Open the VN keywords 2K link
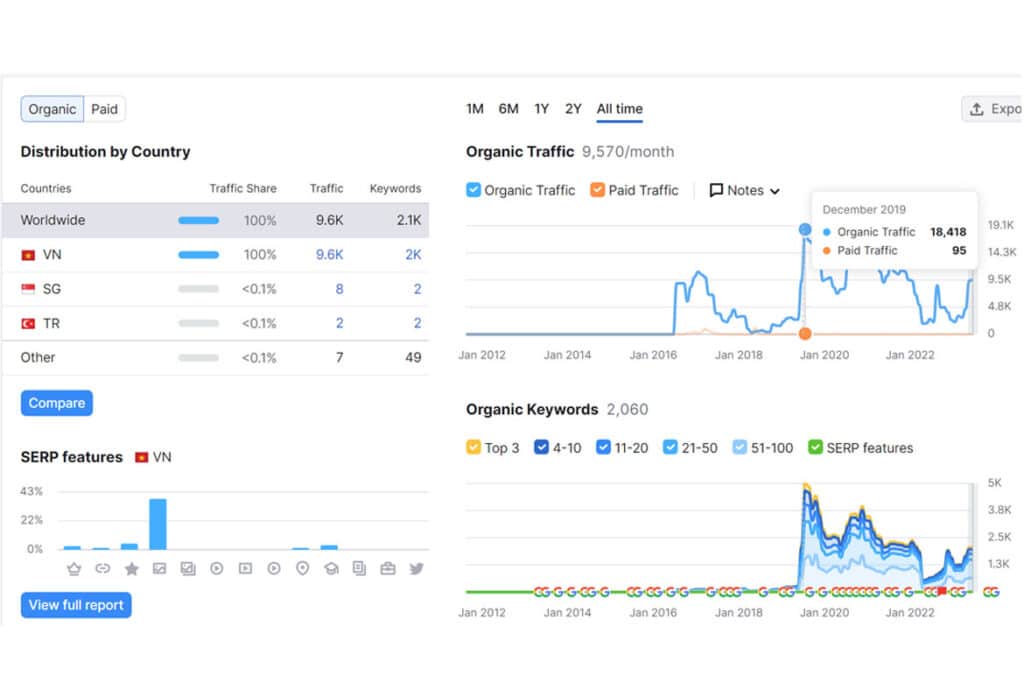1024x683 pixels. coord(413,255)
